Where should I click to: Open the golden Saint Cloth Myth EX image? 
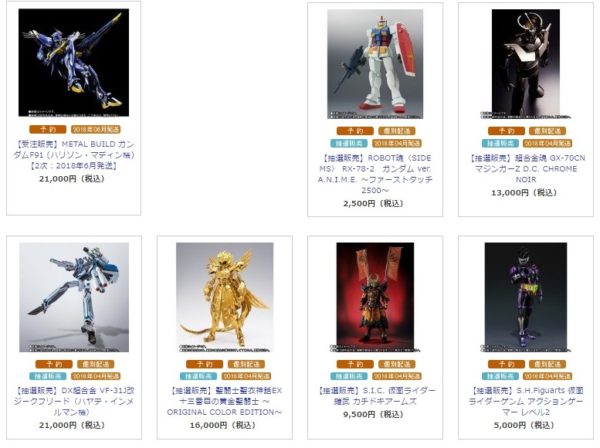click(x=225, y=297)
